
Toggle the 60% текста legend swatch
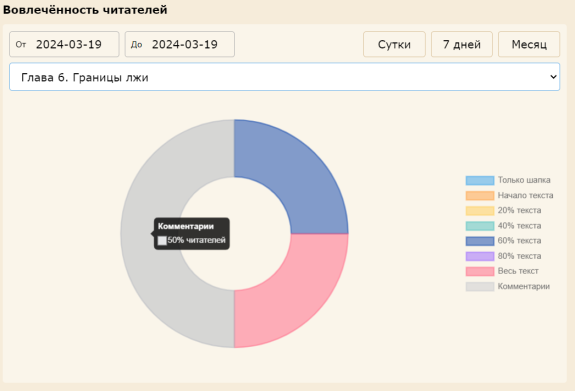(x=480, y=241)
